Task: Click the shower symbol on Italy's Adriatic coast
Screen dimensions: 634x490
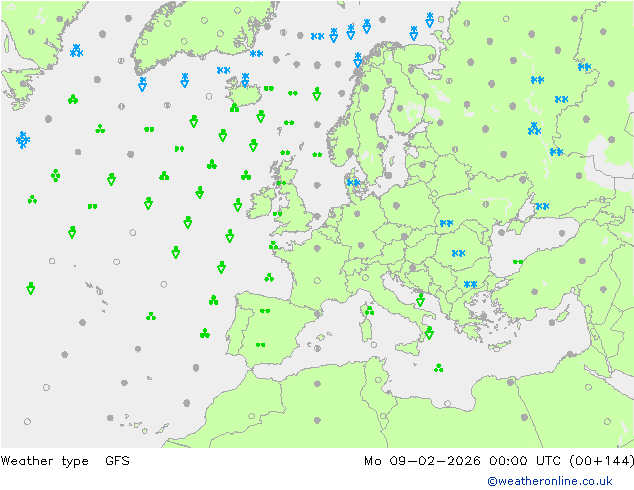Action: (421, 300)
